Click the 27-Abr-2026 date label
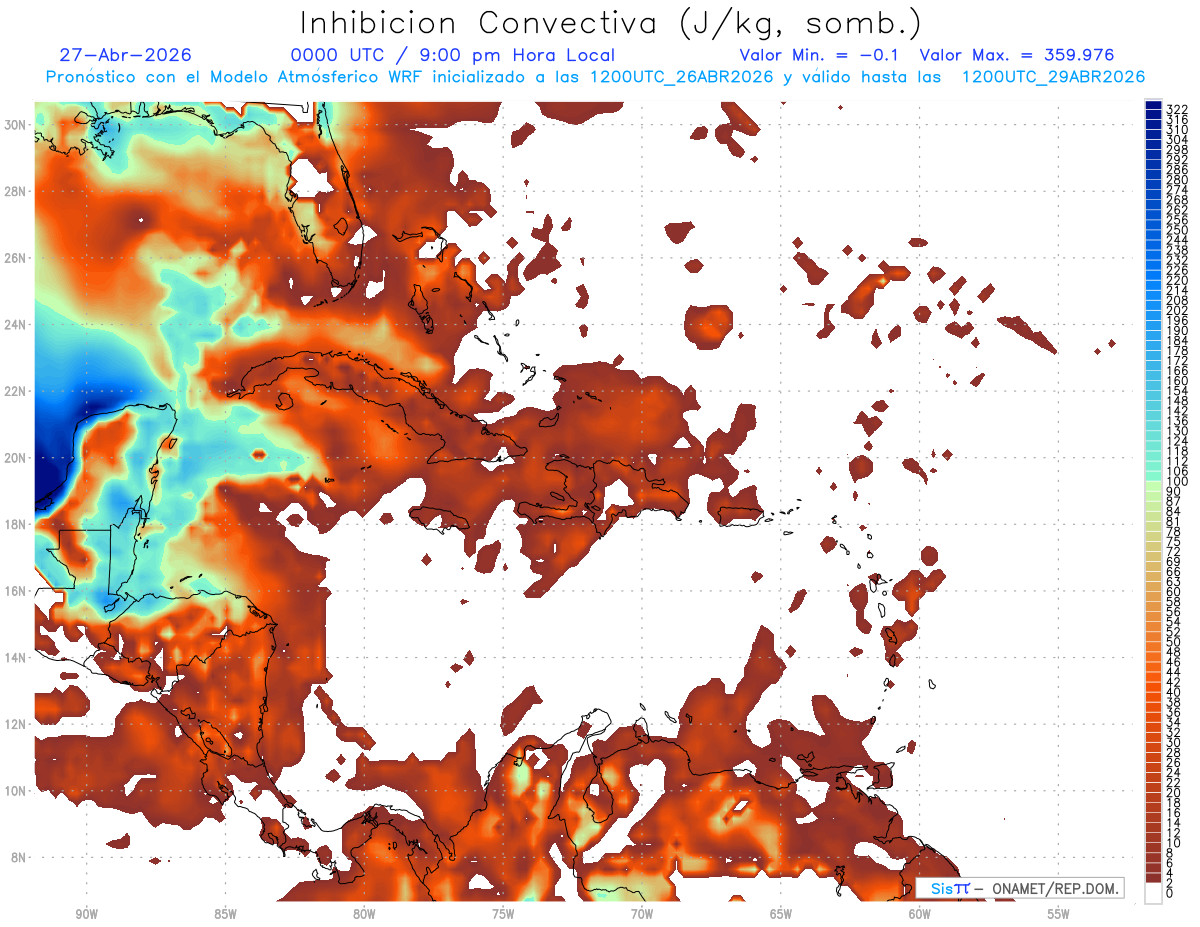The image size is (1200, 927). pos(126,55)
